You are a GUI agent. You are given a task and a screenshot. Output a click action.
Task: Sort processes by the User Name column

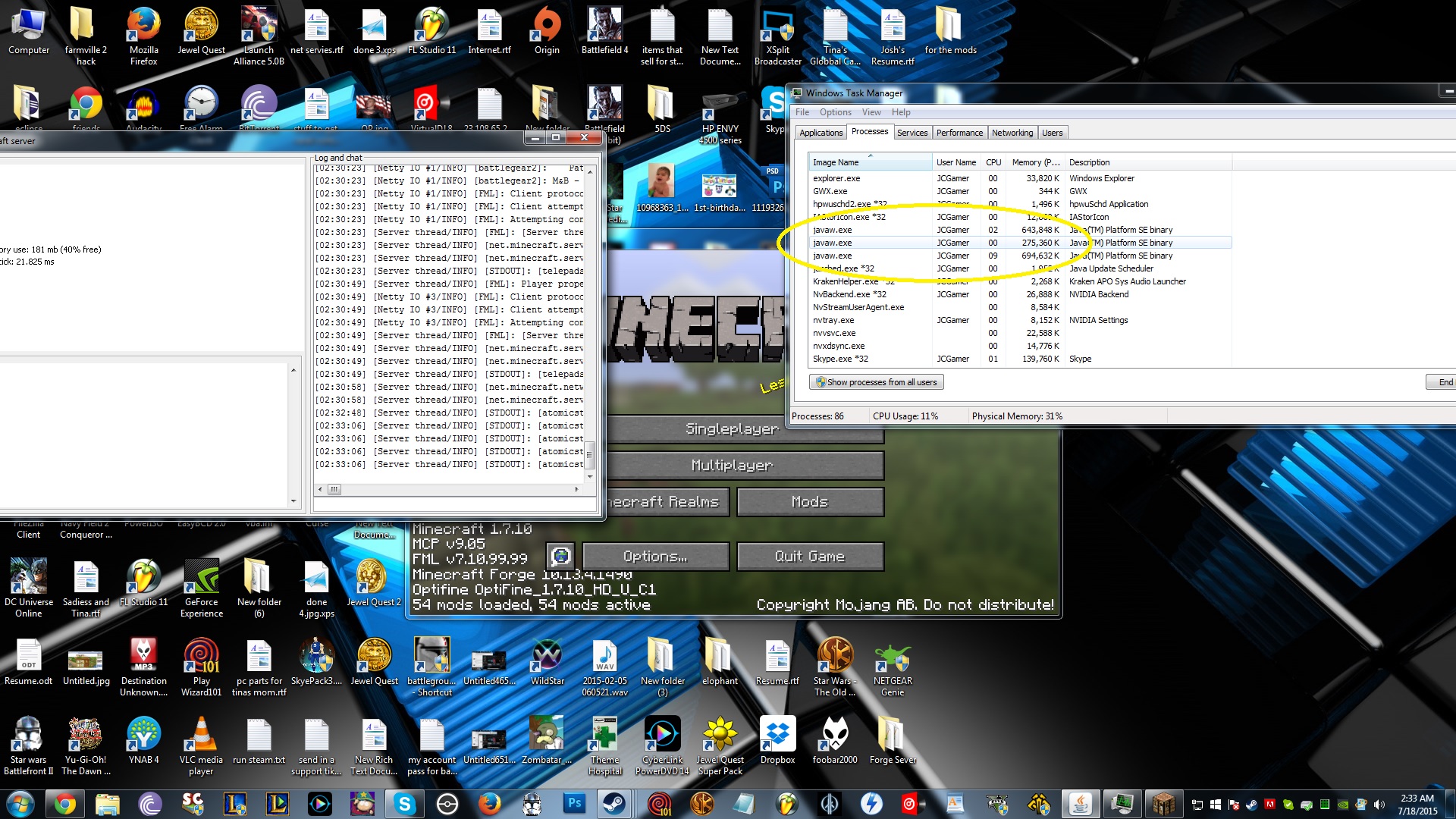[x=956, y=162]
